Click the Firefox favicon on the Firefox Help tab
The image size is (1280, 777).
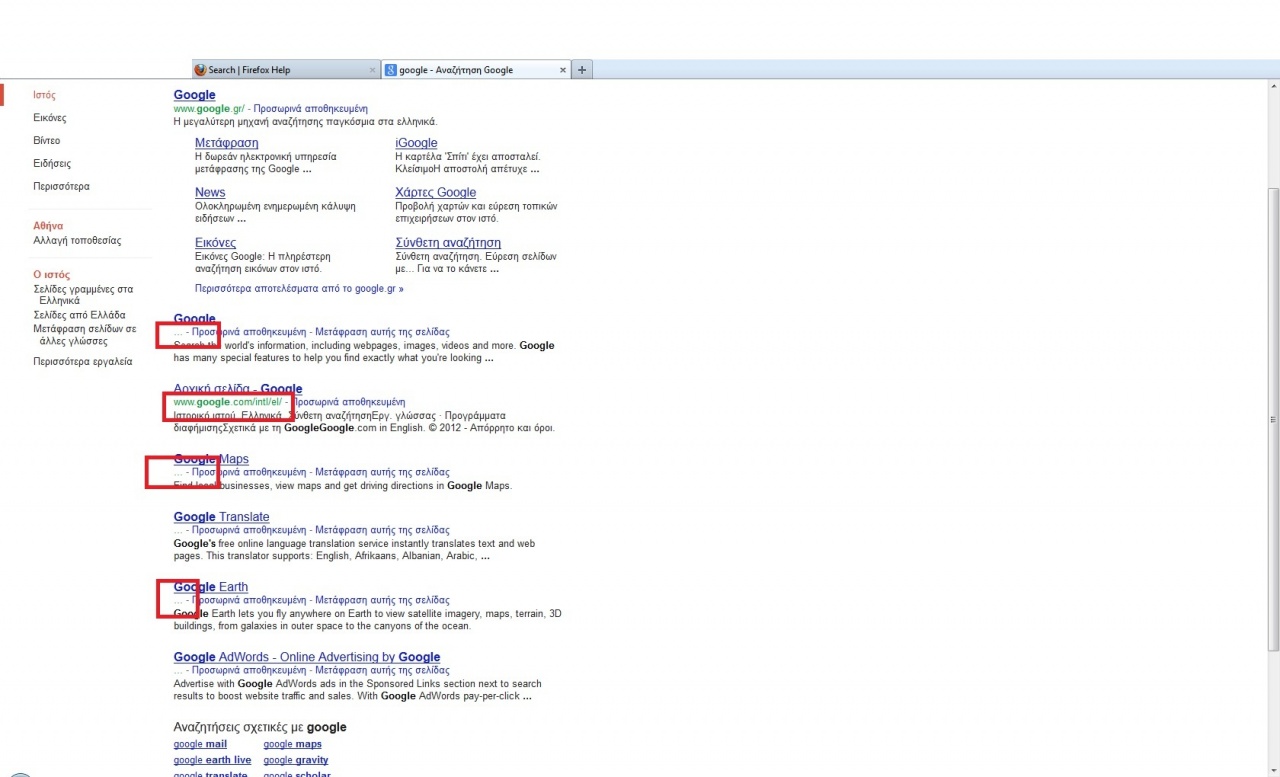coord(200,70)
